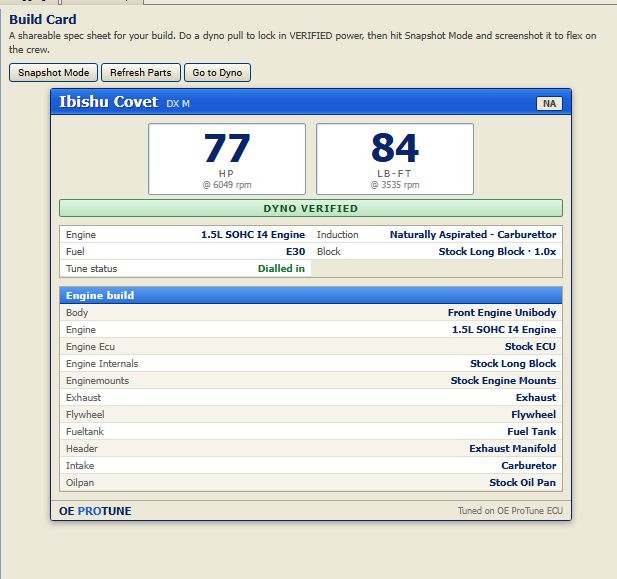Click the Fueltank row label

(x=85, y=431)
